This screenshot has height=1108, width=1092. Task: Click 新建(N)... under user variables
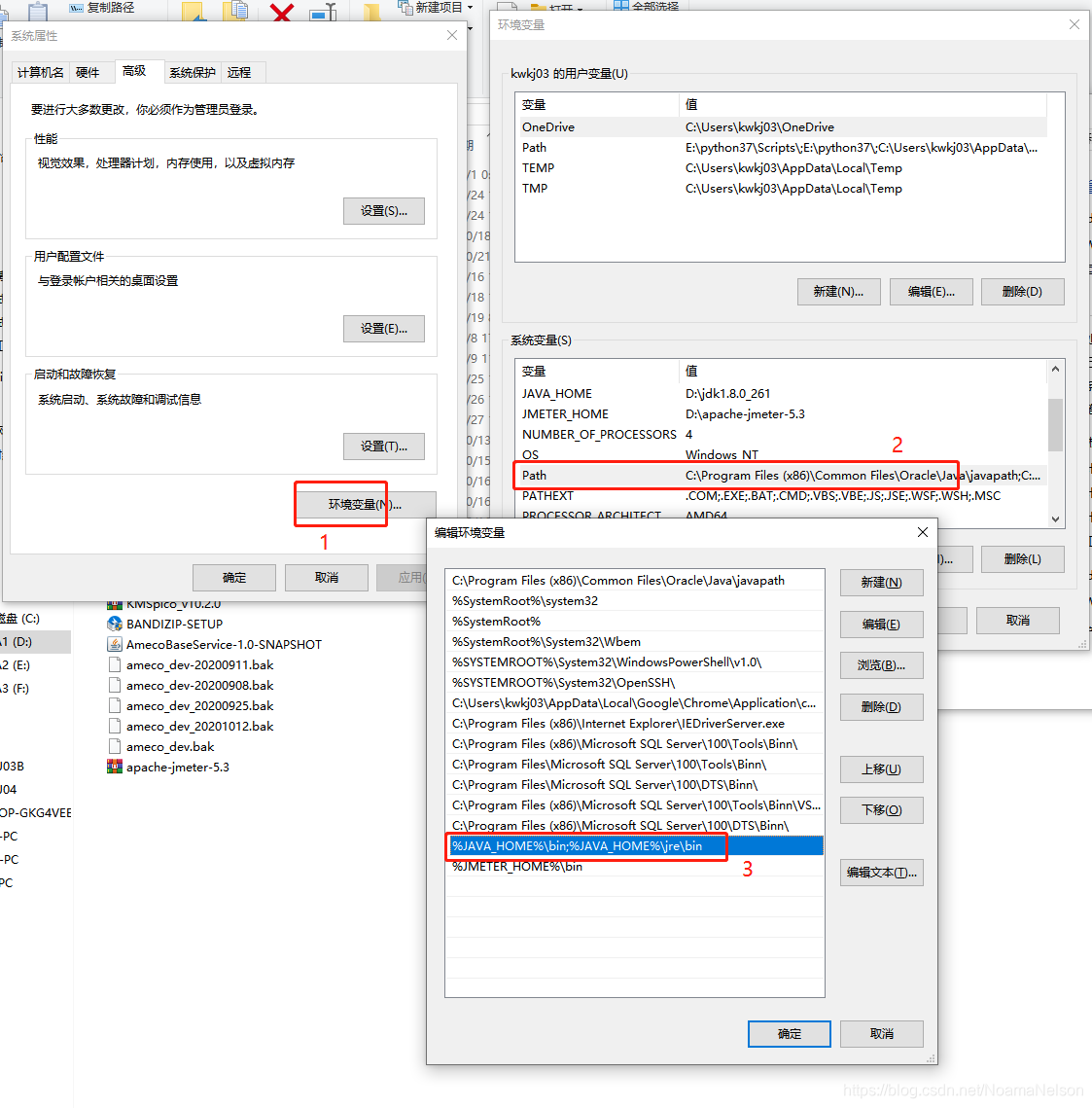(x=838, y=292)
